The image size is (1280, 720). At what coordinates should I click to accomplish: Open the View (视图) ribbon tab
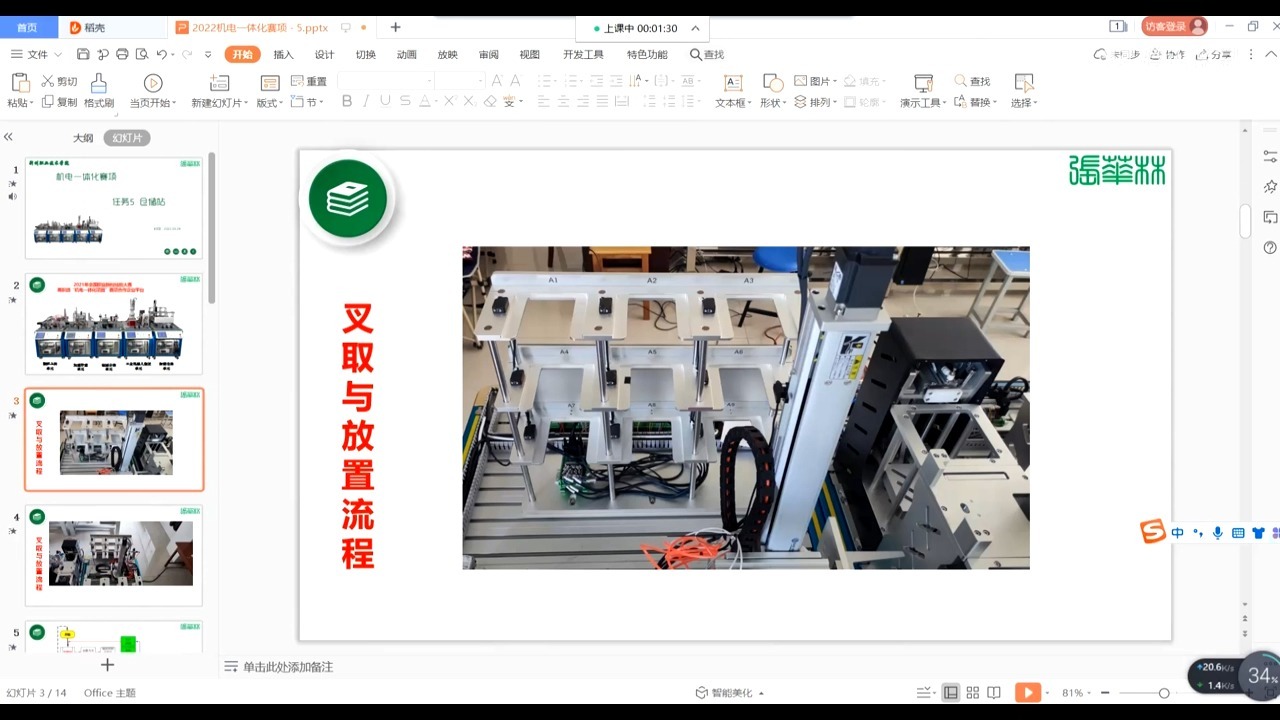tap(529, 55)
